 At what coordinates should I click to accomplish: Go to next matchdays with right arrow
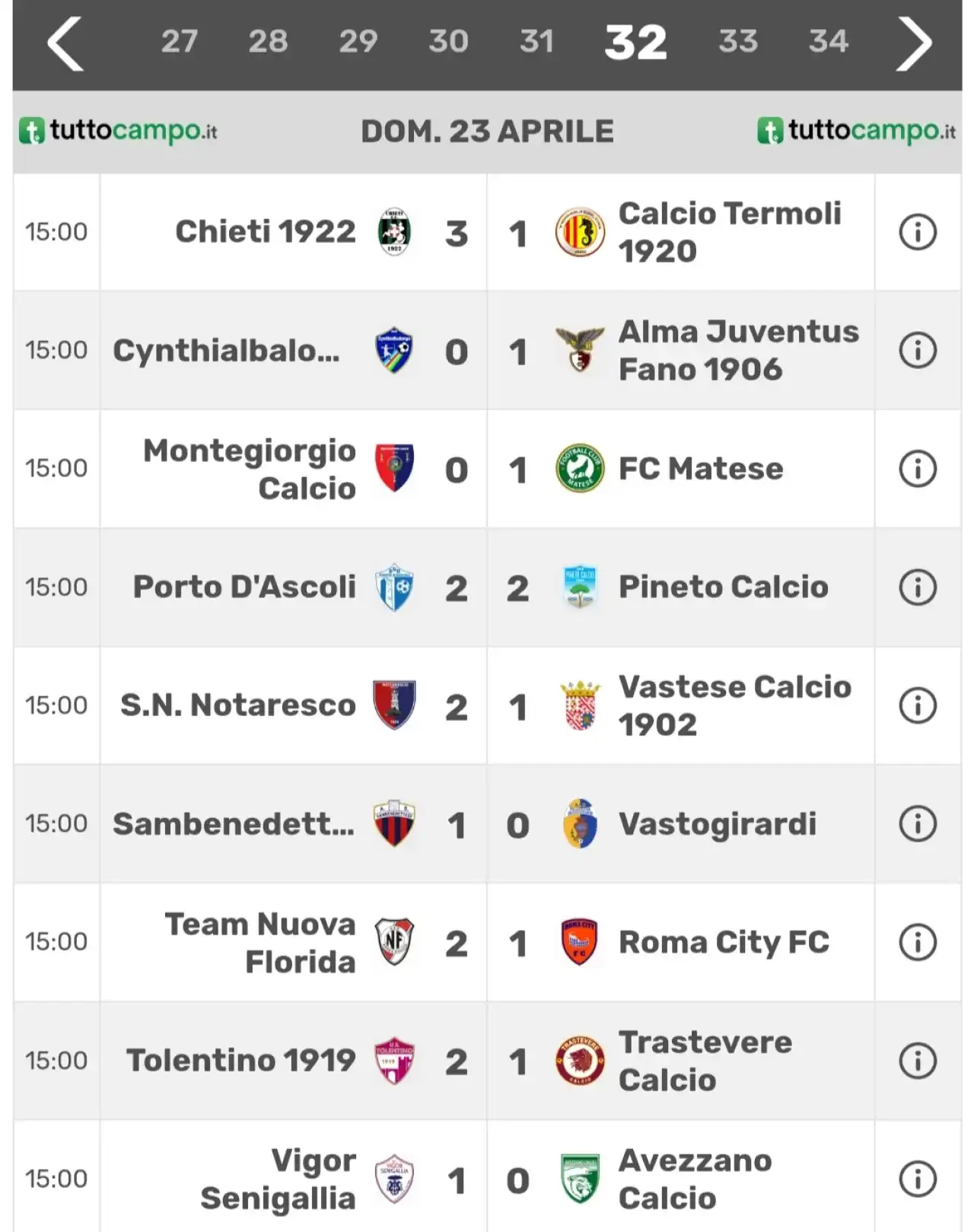[x=914, y=44]
